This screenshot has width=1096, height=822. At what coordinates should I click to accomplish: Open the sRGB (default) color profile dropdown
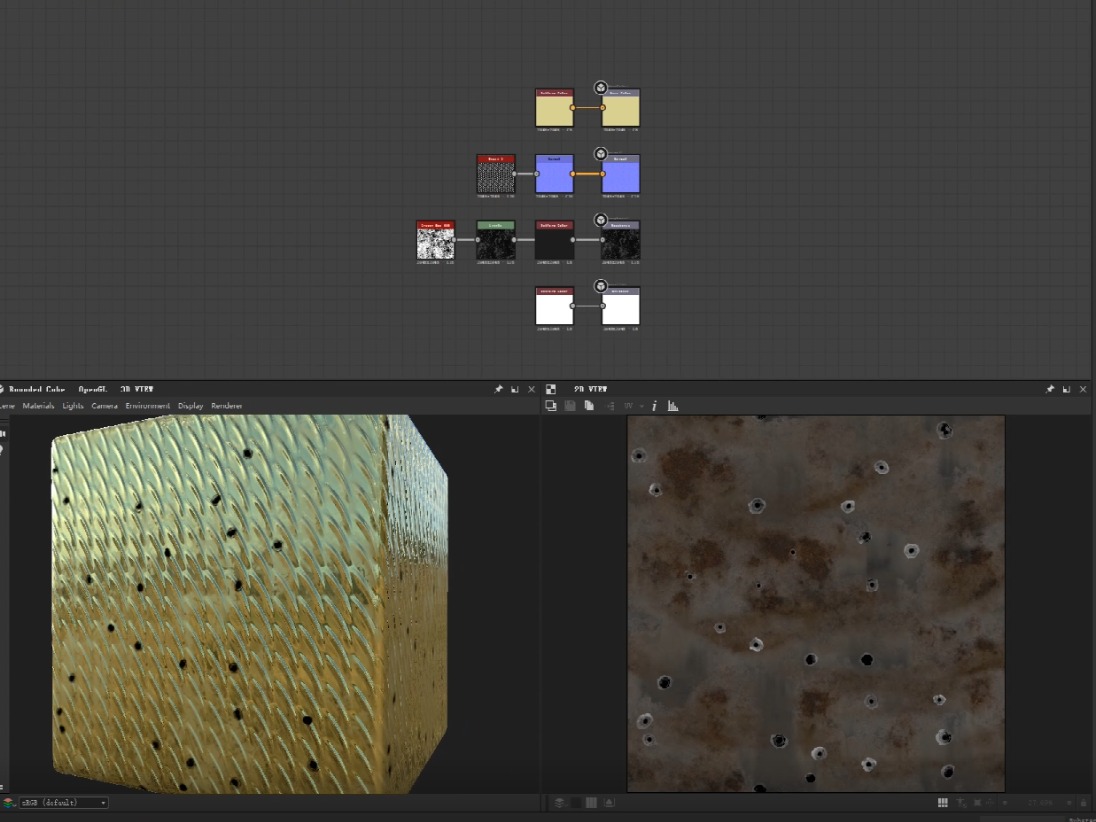(x=60, y=802)
